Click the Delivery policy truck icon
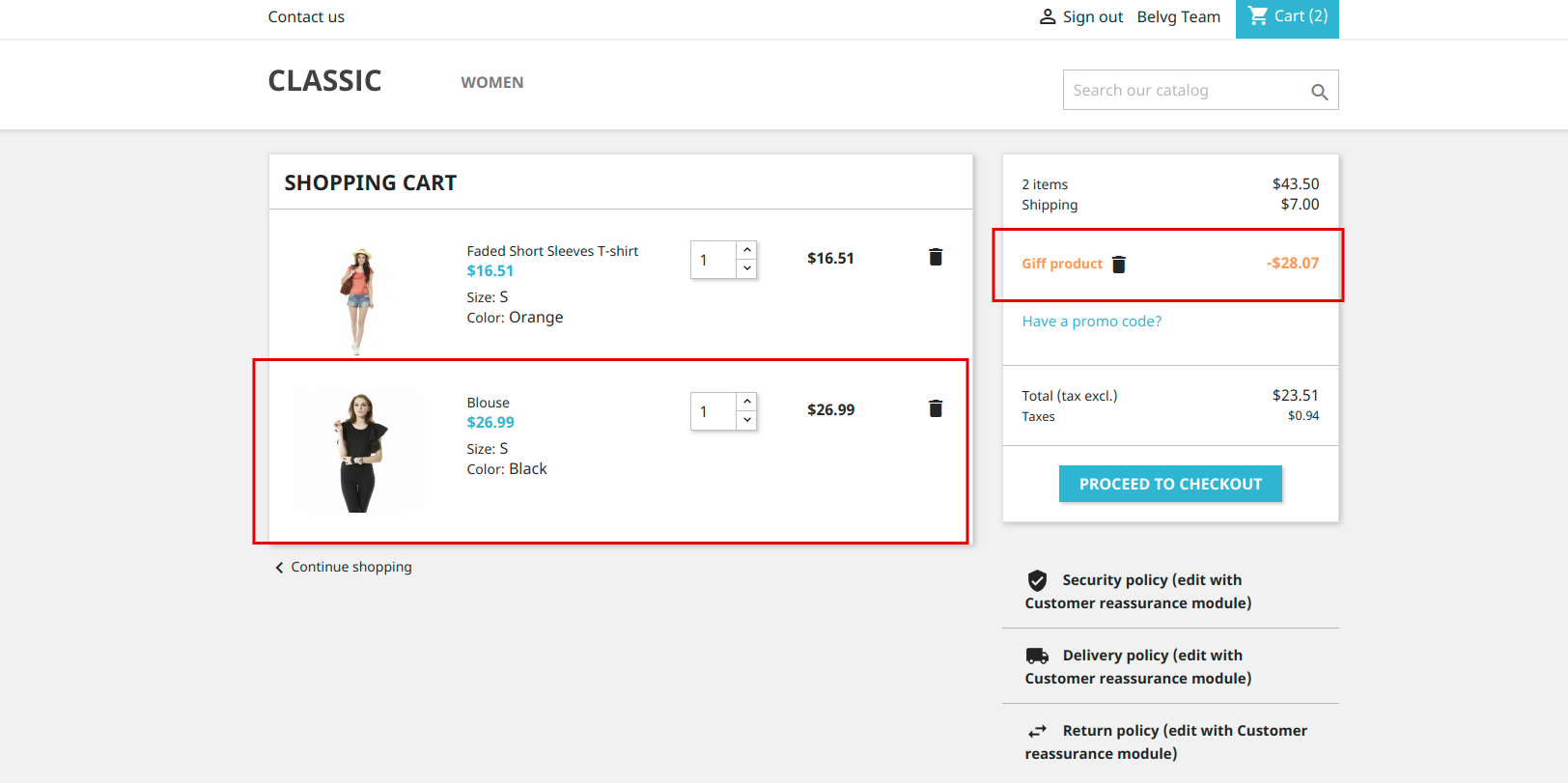The height and width of the screenshot is (783, 1568). [x=1038, y=656]
